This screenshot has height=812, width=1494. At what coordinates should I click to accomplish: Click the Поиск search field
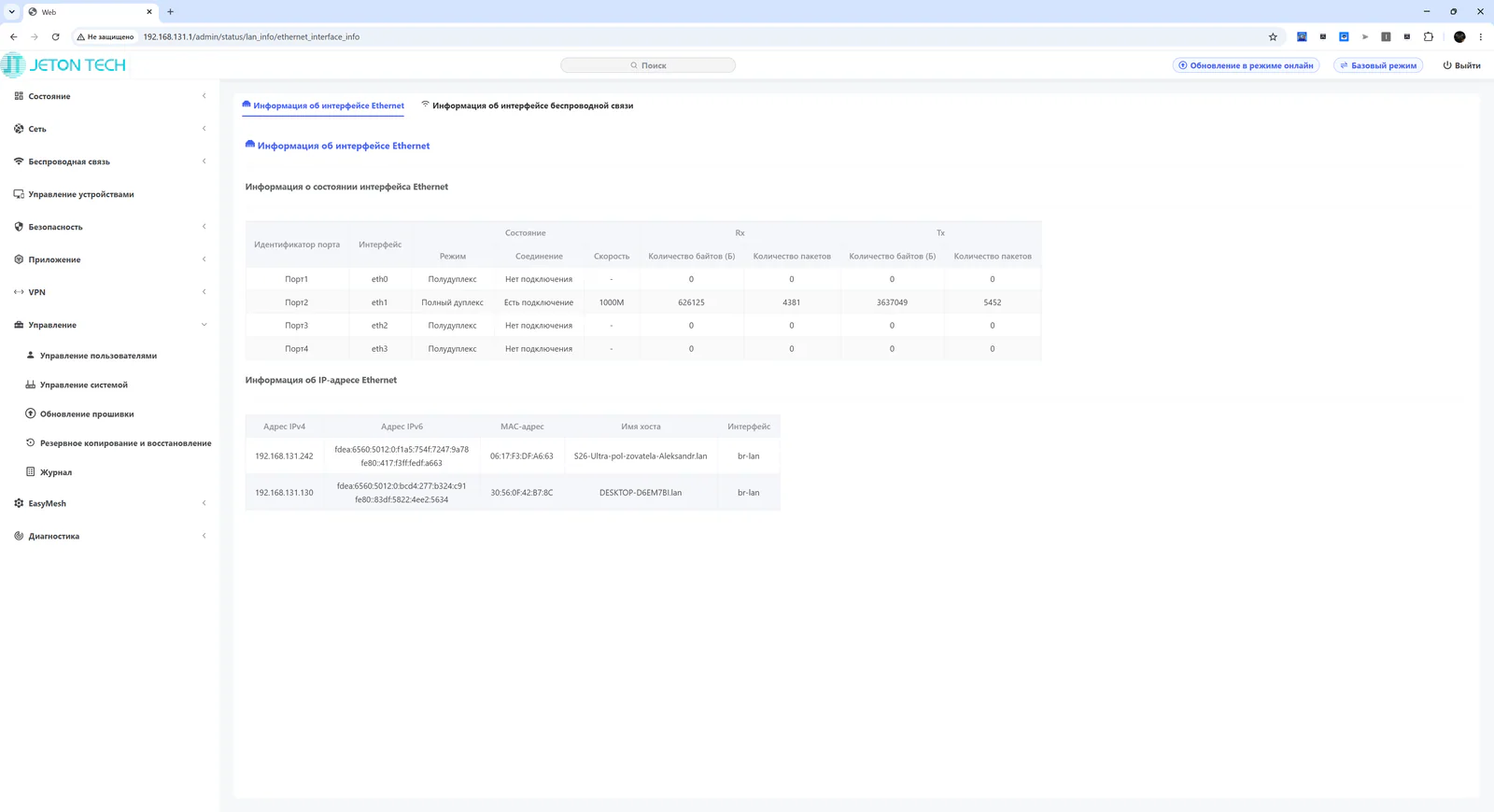coord(648,65)
